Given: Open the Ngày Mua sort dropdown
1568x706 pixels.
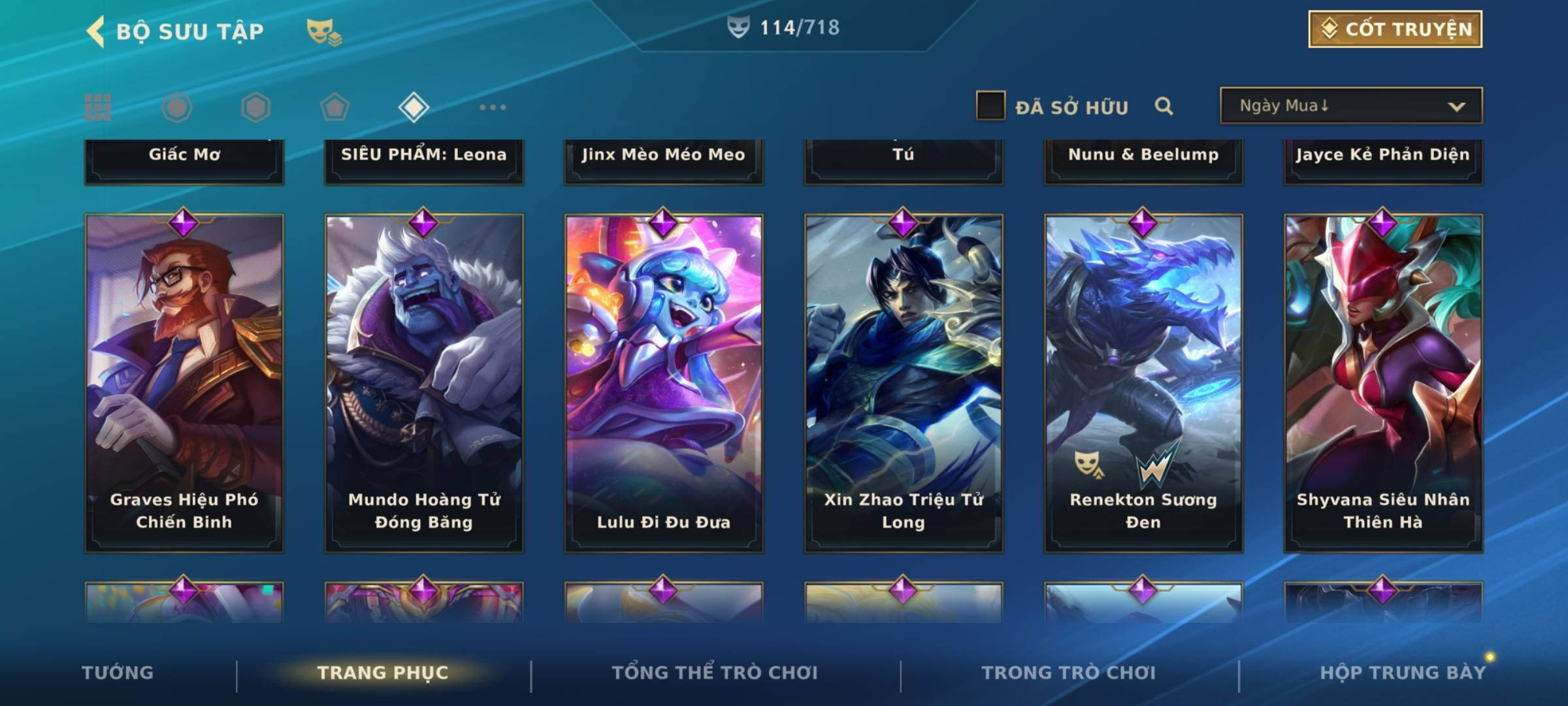Looking at the screenshot, I should [x=1351, y=105].
